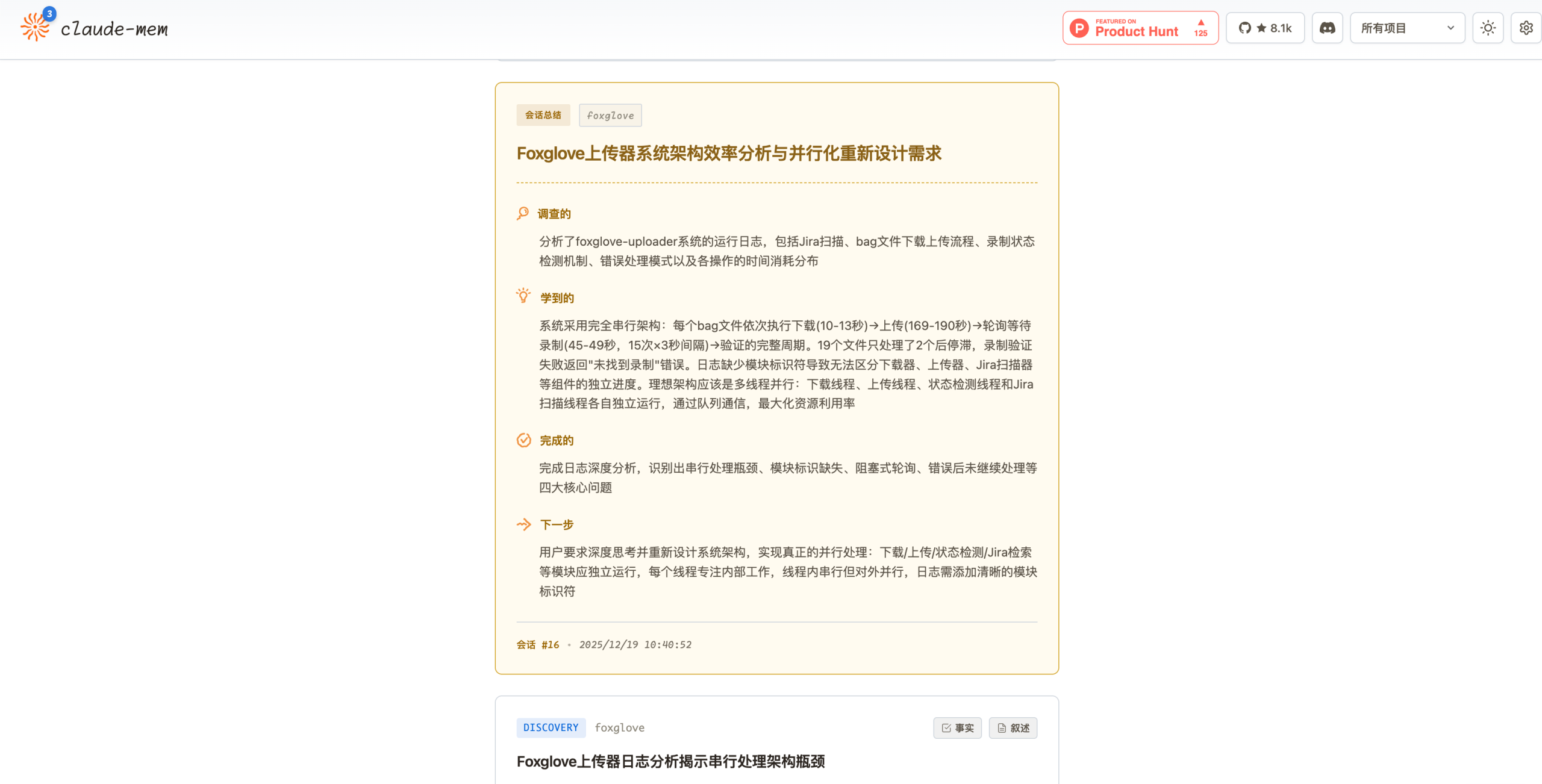
Task: Click the magnifier icon beside 调查的
Action: coord(523,214)
